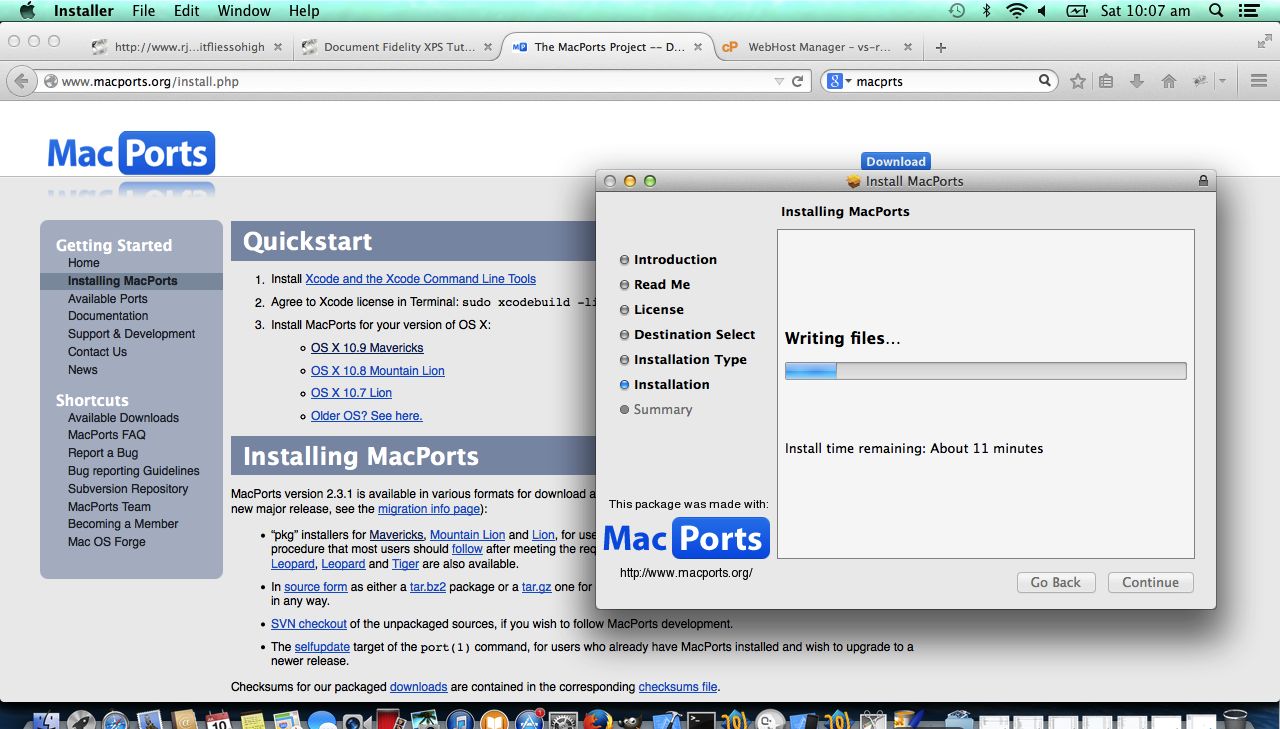The height and width of the screenshot is (729, 1280).
Task: Open the OS X 10.9 Mavericks link
Action: pyautogui.click(x=367, y=348)
